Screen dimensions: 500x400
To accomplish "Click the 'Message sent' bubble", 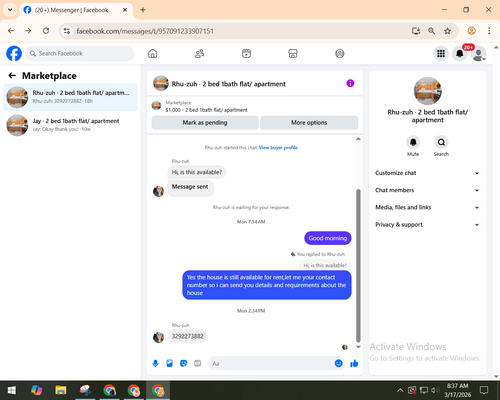I will tap(190, 187).
